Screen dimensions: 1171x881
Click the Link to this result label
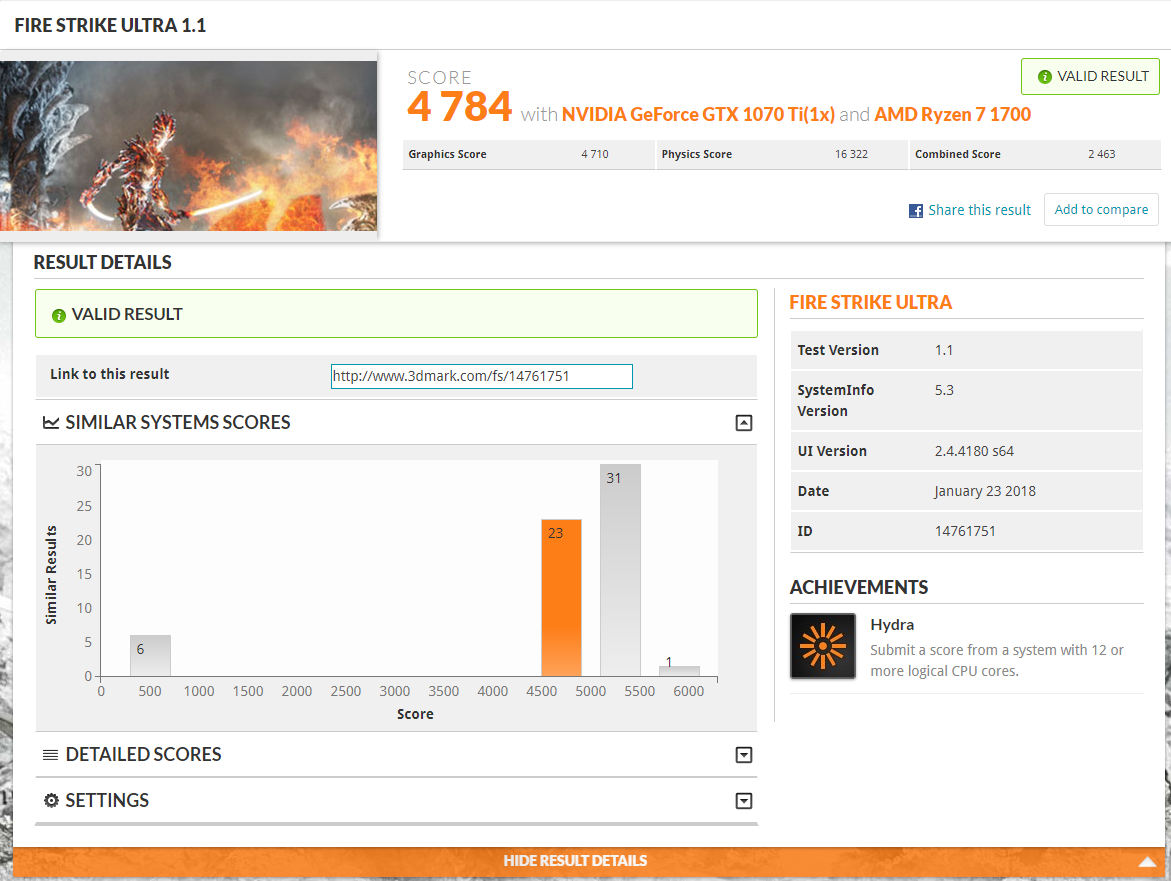coord(110,374)
